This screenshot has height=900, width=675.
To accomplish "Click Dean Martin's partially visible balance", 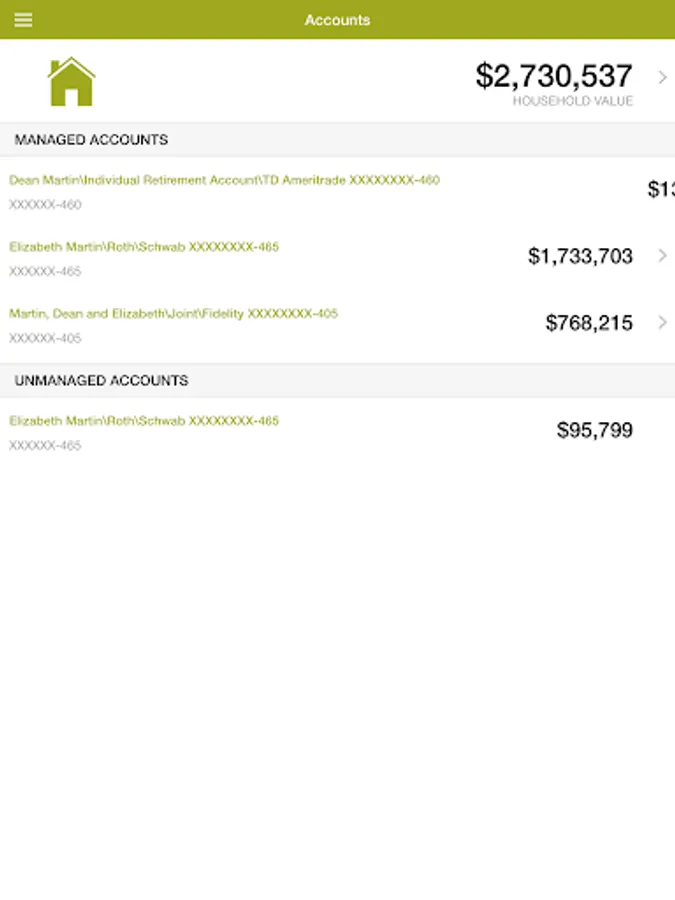I will [x=660, y=189].
